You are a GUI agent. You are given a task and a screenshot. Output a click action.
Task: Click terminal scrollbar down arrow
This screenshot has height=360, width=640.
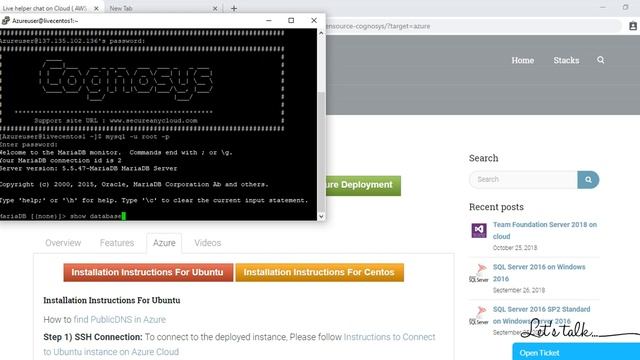point(321,216)
